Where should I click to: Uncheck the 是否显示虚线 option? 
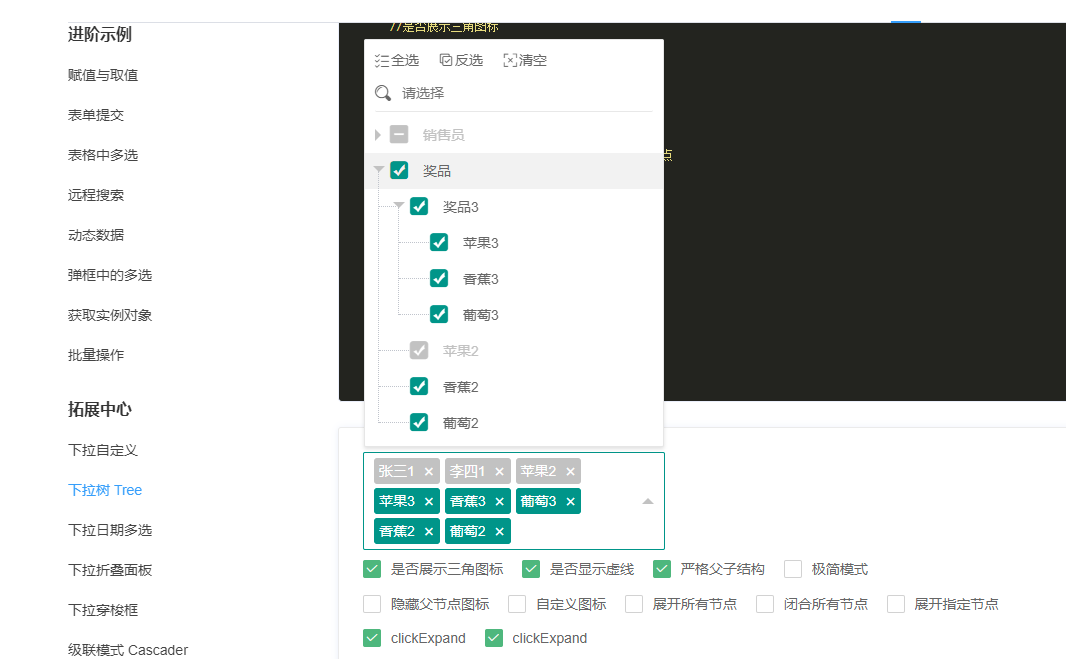click(530, 568)
